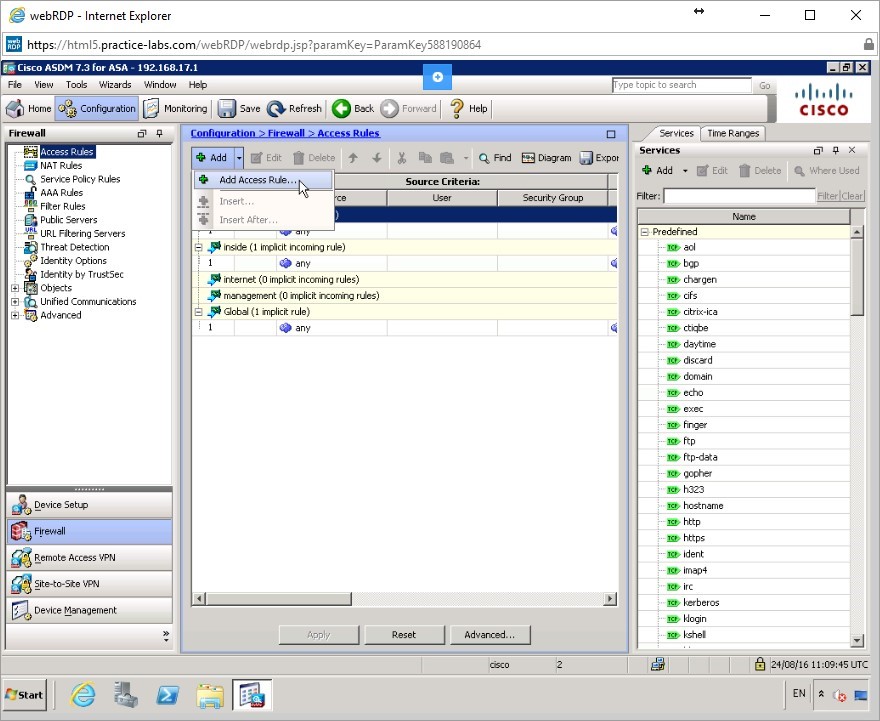Screen dimensions: 880x721
Task: Open the Find tool in Access Rules toolbar
Action: (493, 157)
